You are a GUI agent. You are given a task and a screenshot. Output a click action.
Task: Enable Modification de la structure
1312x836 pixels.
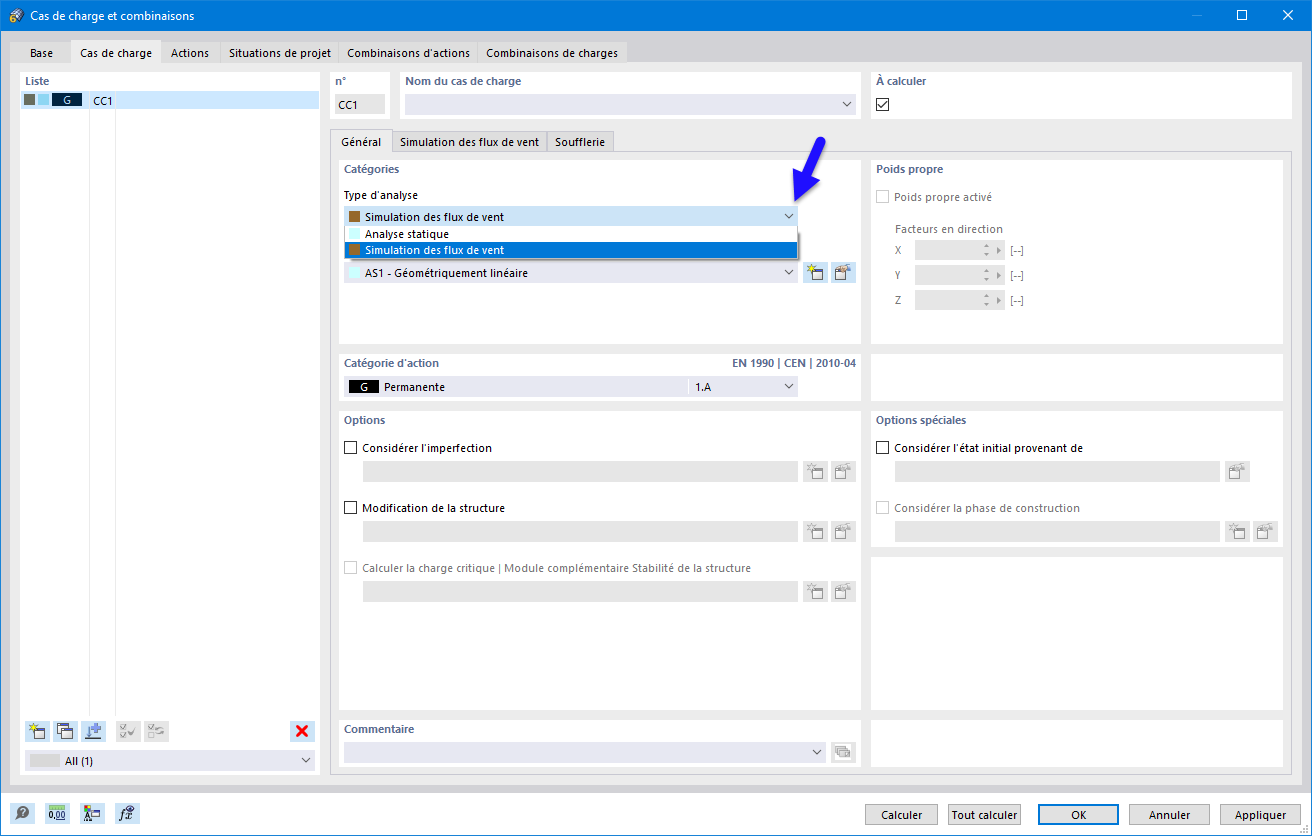coord(350,508)
